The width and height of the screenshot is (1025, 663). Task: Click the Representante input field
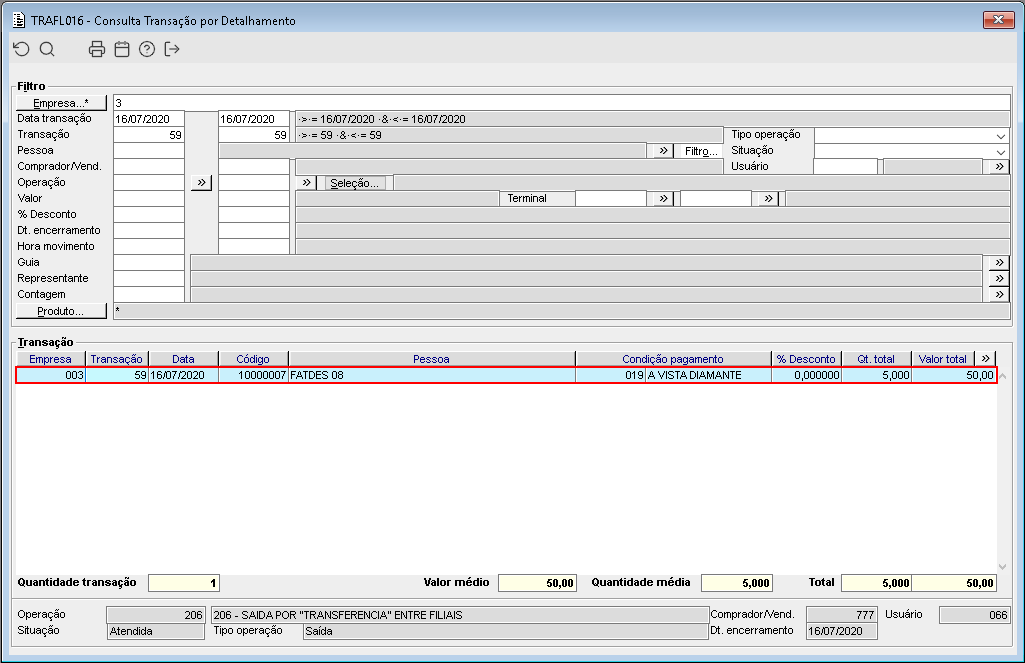coord(149,279)
